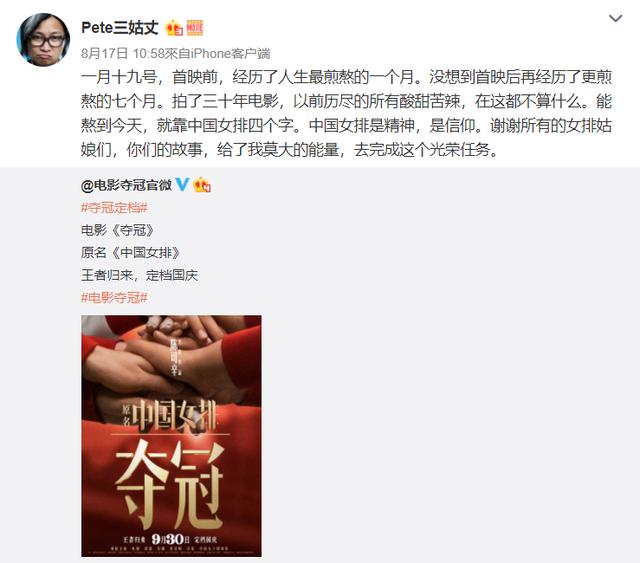Click the 电影《夺冠》 line in repost
640x563 pixels.
[118, 230]
